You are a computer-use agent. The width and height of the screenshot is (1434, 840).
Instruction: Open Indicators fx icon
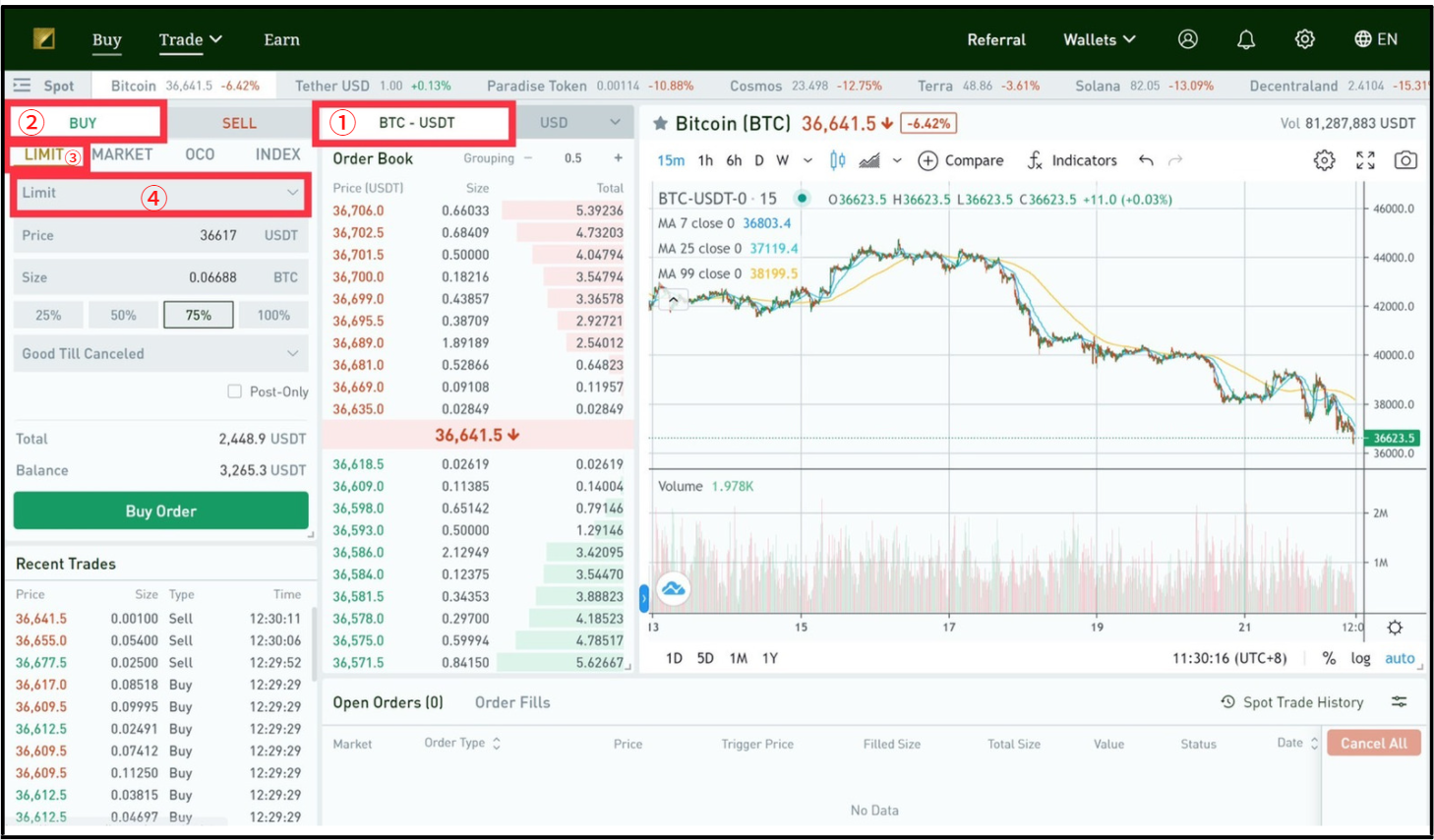click(x=1035, y=160)
